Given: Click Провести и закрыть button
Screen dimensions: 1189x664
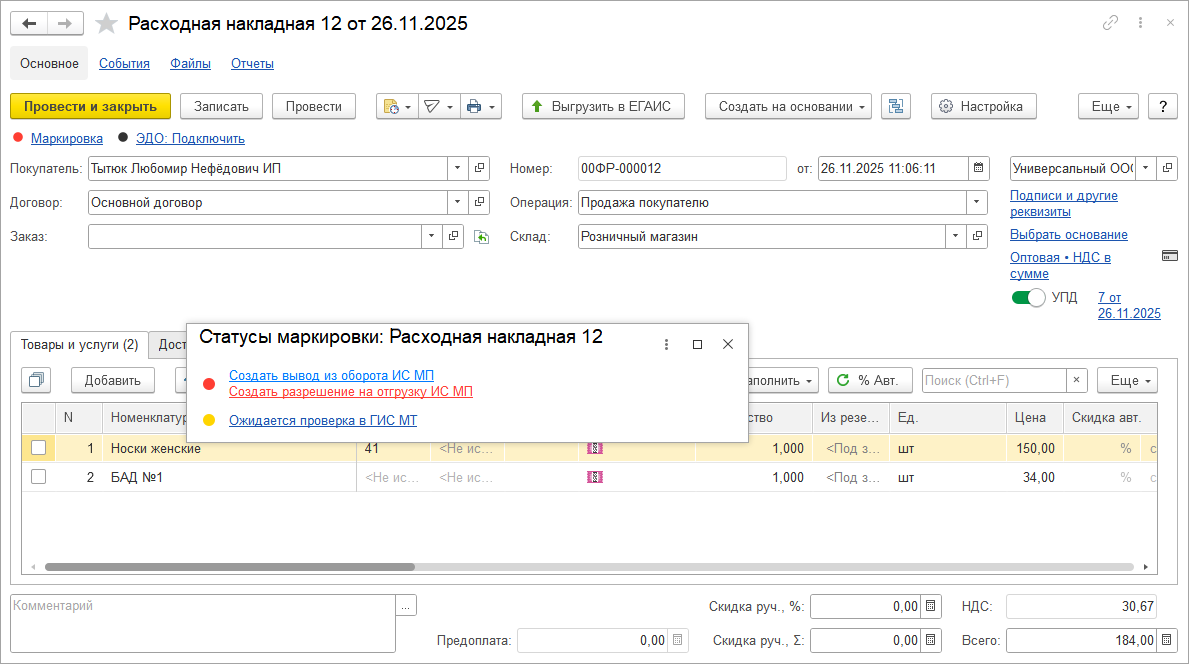Looking at the screenshot, I should (x=90, y=106).
